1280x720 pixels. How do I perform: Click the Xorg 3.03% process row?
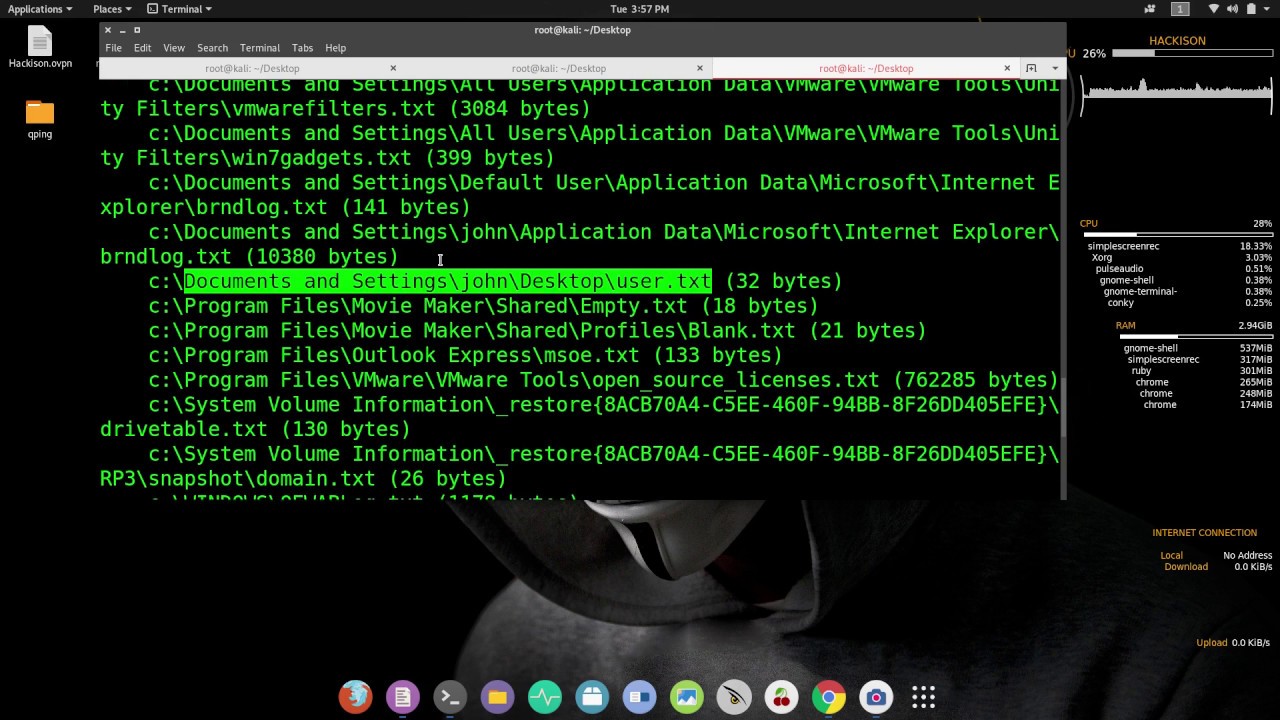point(1181,258)
